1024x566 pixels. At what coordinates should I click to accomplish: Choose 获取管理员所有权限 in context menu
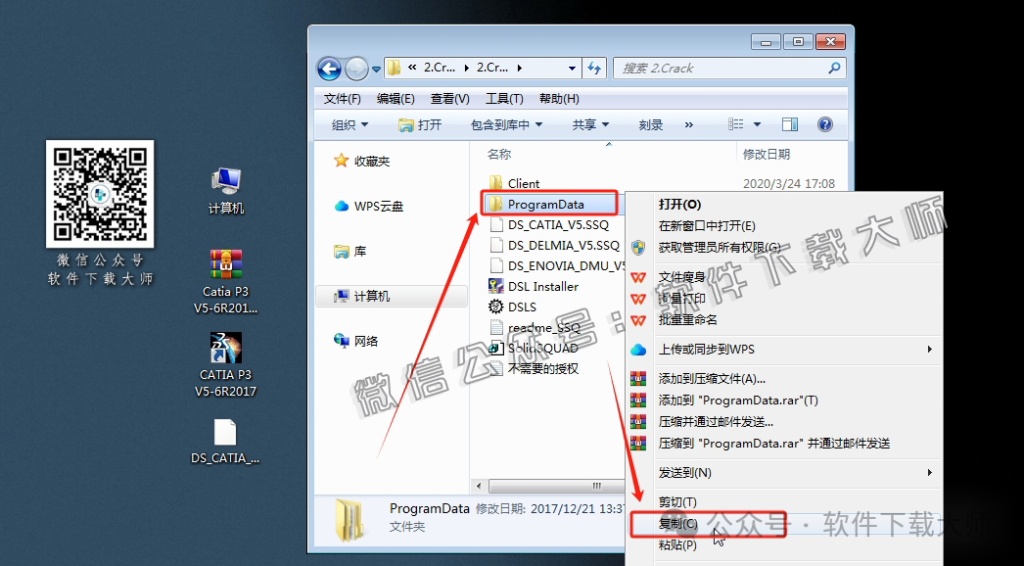(719, 247)
